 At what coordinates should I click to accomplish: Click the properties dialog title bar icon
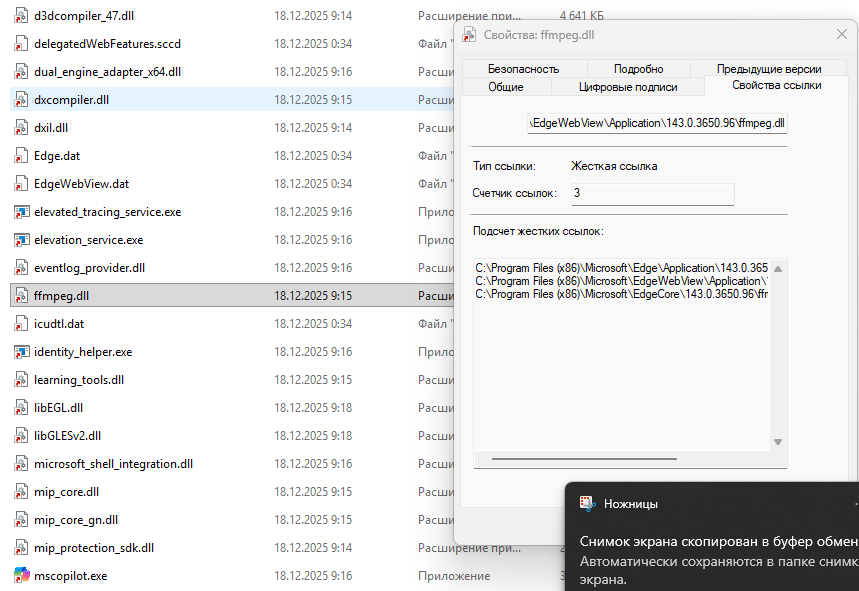click(469, 35)
